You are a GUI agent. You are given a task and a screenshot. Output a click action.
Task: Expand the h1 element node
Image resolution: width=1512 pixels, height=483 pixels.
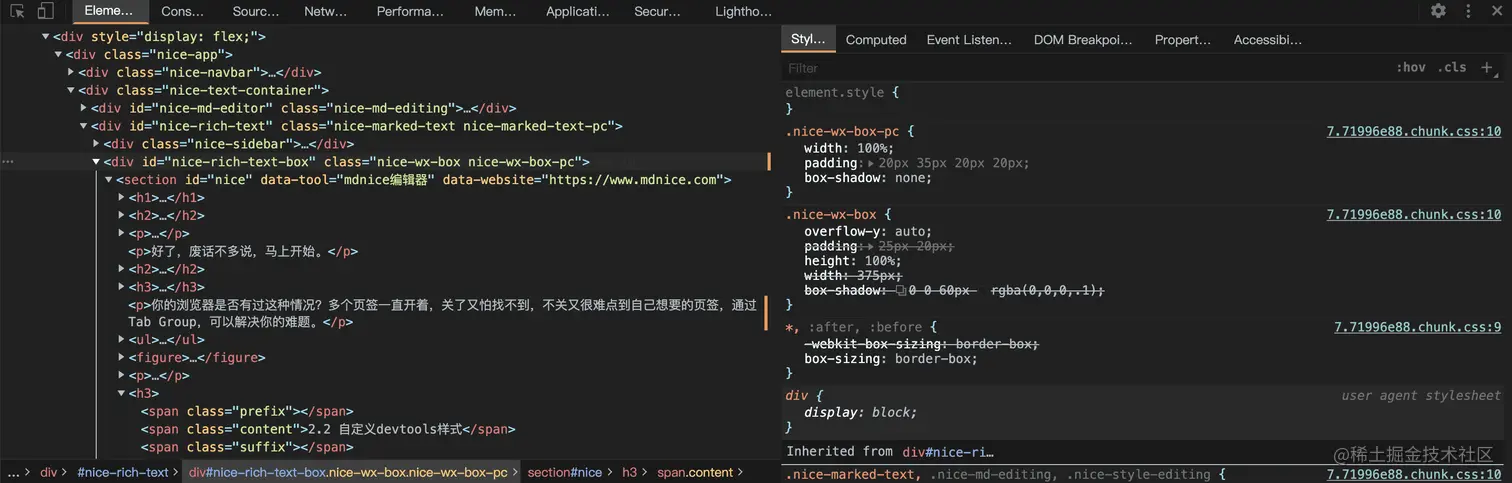(x=121, y=198)
